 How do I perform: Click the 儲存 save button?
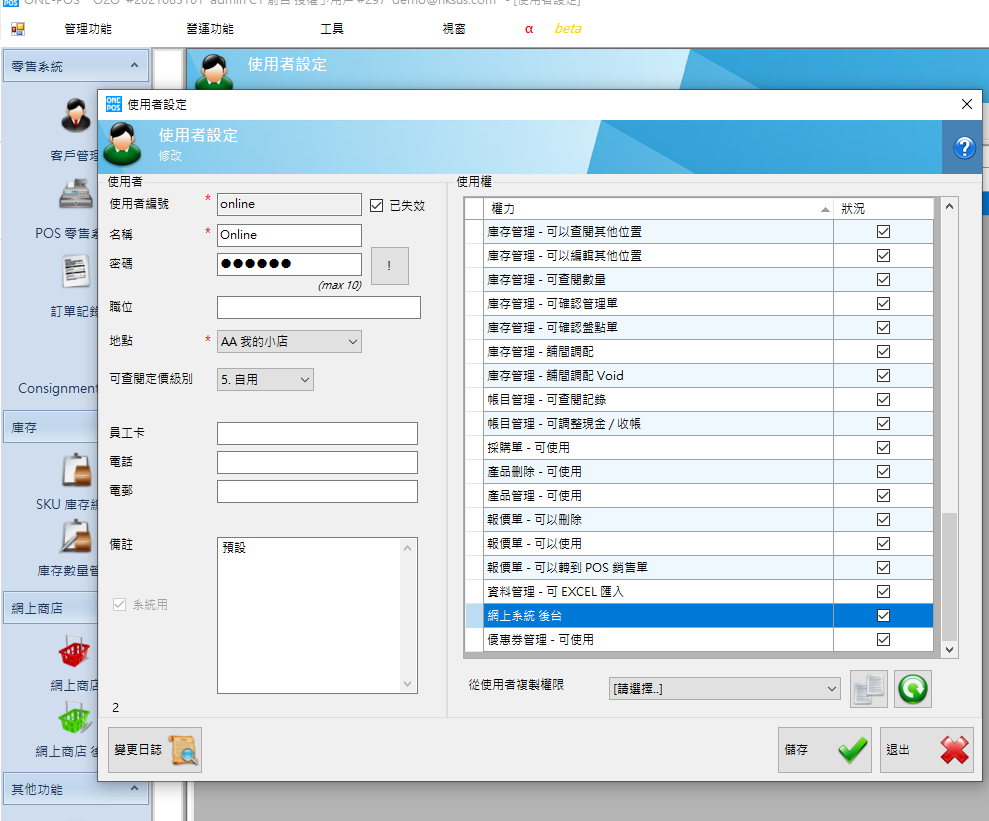pyautogui.click(x=824, y=750)
